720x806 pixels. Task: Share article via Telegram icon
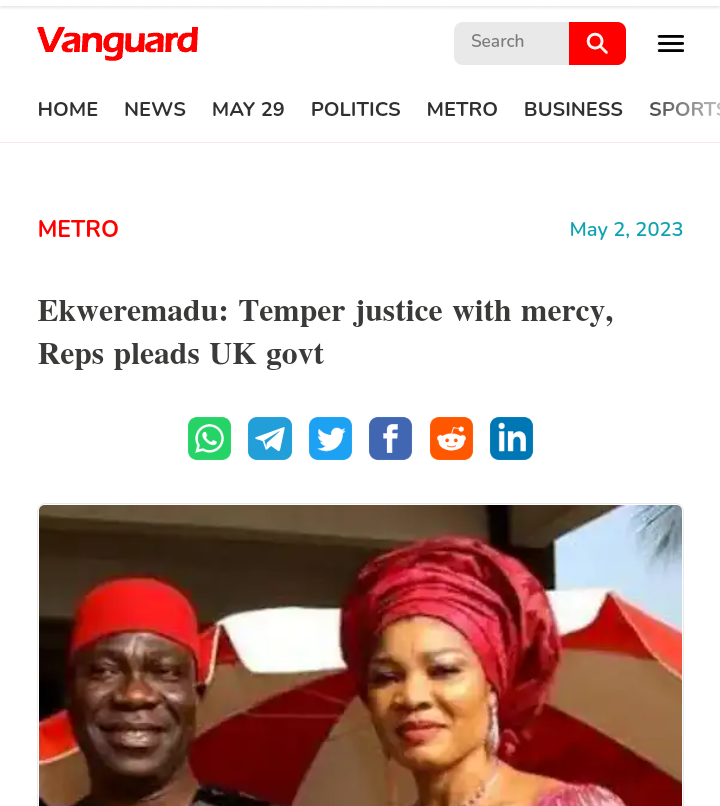pyautogui.click(x=270, y=438)
